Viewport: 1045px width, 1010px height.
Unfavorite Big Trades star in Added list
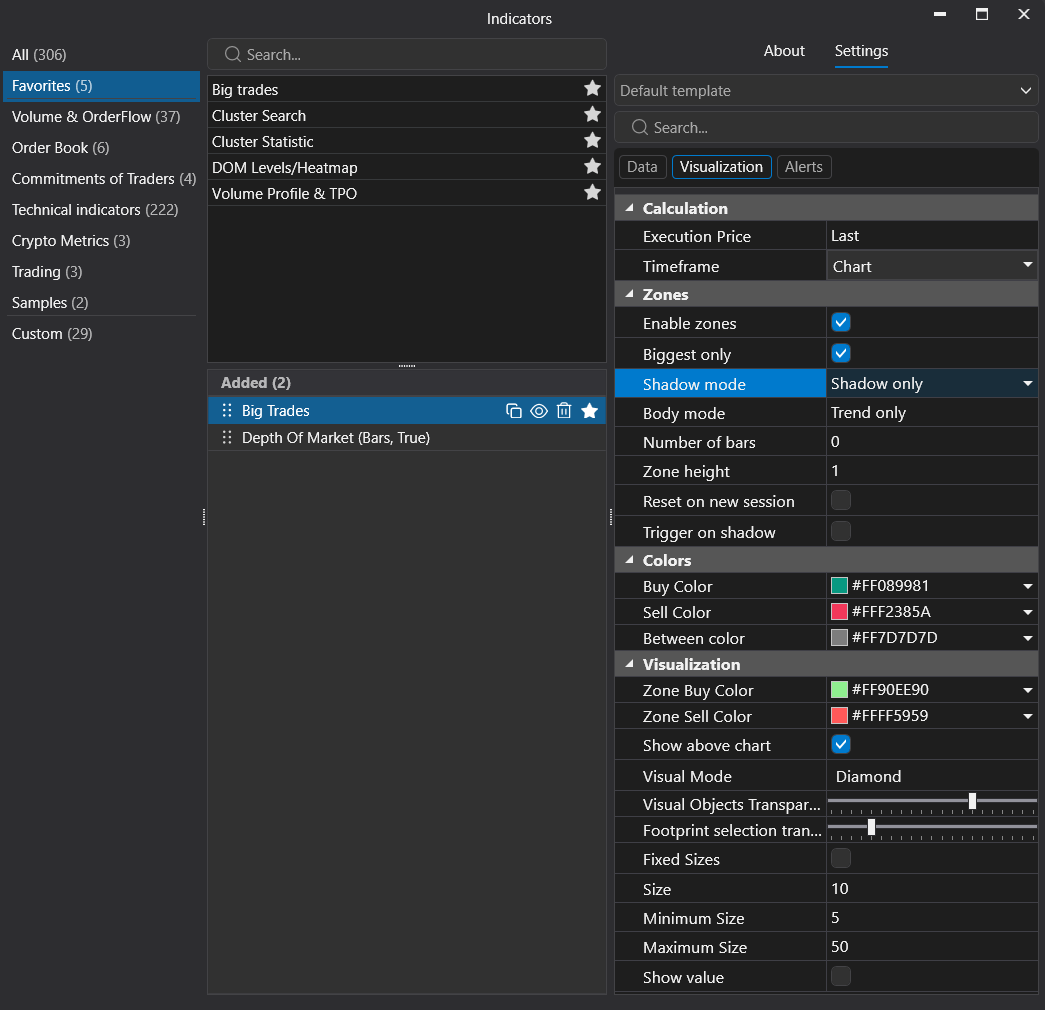tap(589, 411)
